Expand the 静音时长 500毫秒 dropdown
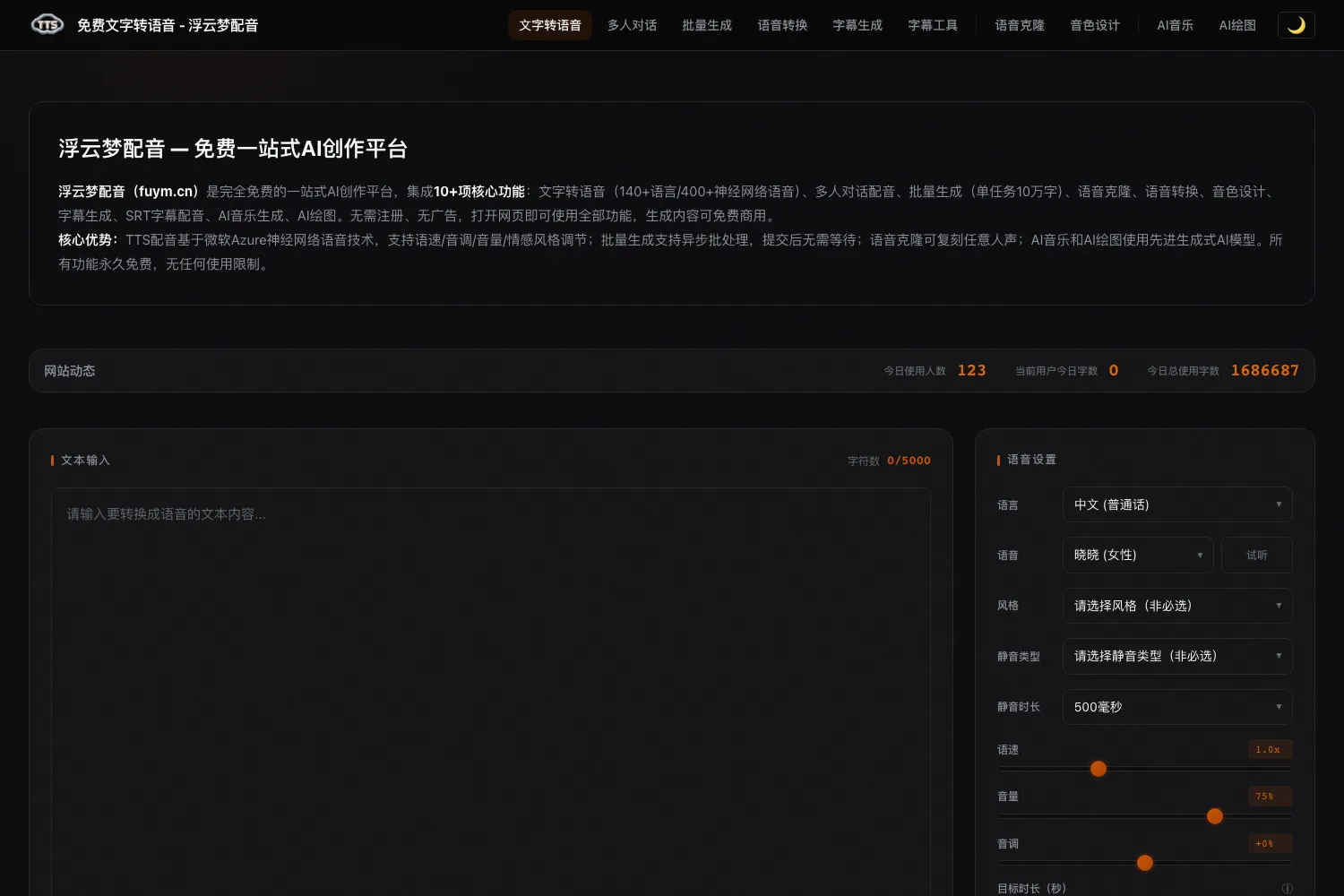Viewport: 1344px width, 896px height. pos(1177,707)
